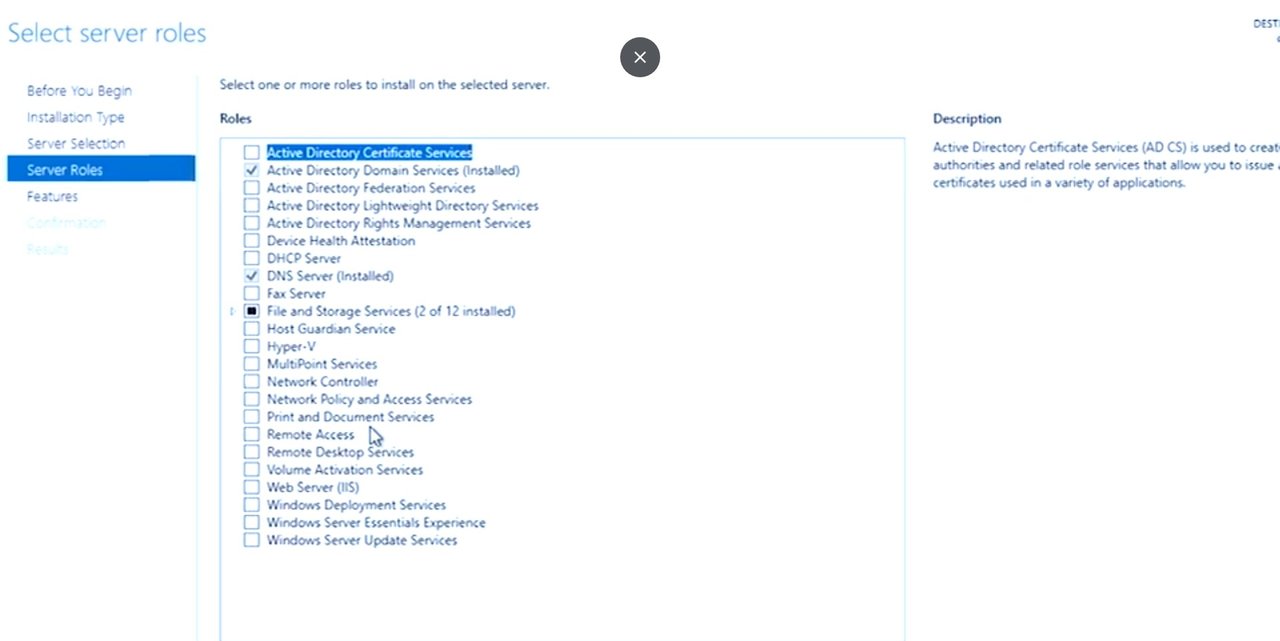Image resolution: width=1280 pixels, height=641 pixels.
Task: Select Print and Document Services label
Action: click(x=351, y=417)
